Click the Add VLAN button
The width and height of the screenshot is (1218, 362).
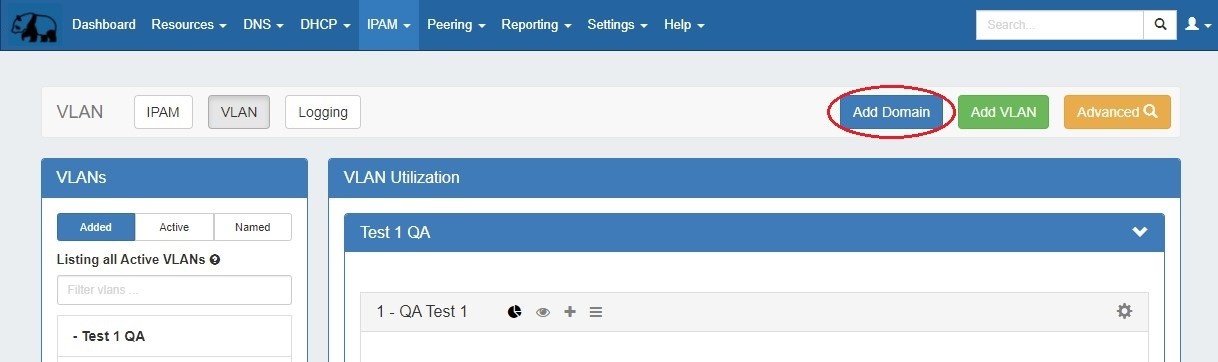1003,112
